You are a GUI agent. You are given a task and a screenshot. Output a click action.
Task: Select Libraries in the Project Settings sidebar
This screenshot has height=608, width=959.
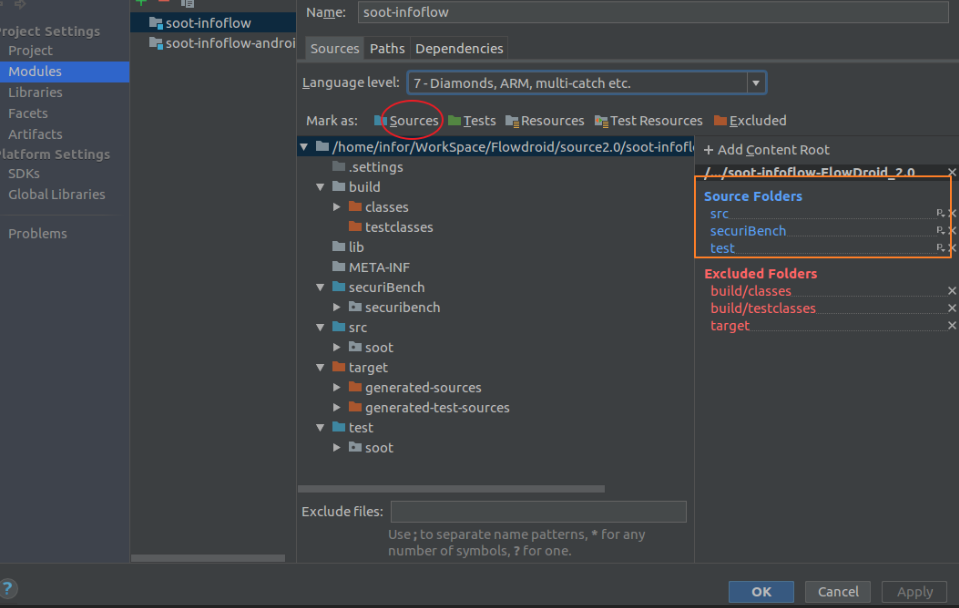(36, 92)
